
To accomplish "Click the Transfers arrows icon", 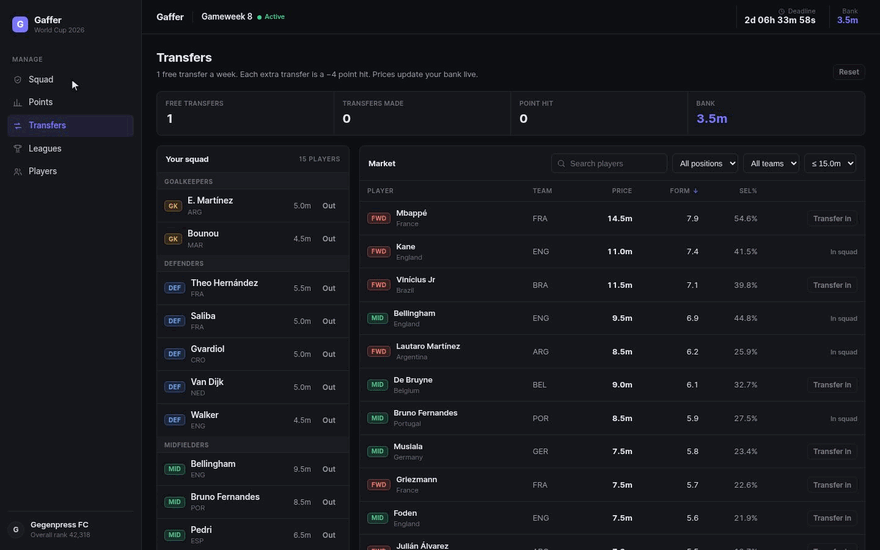I will coord(17,126).
